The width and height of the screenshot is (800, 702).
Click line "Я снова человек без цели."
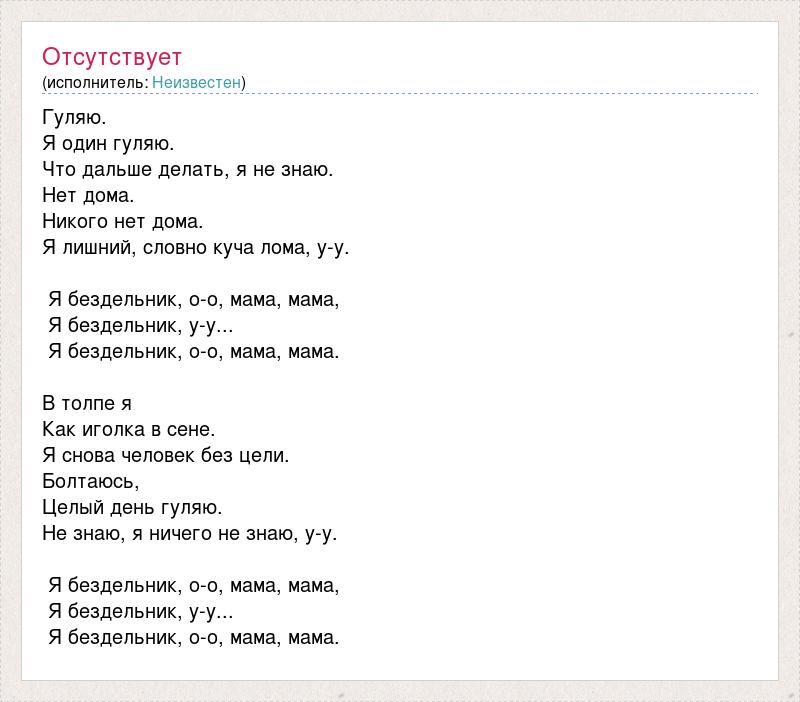click(x=166, y=455)
